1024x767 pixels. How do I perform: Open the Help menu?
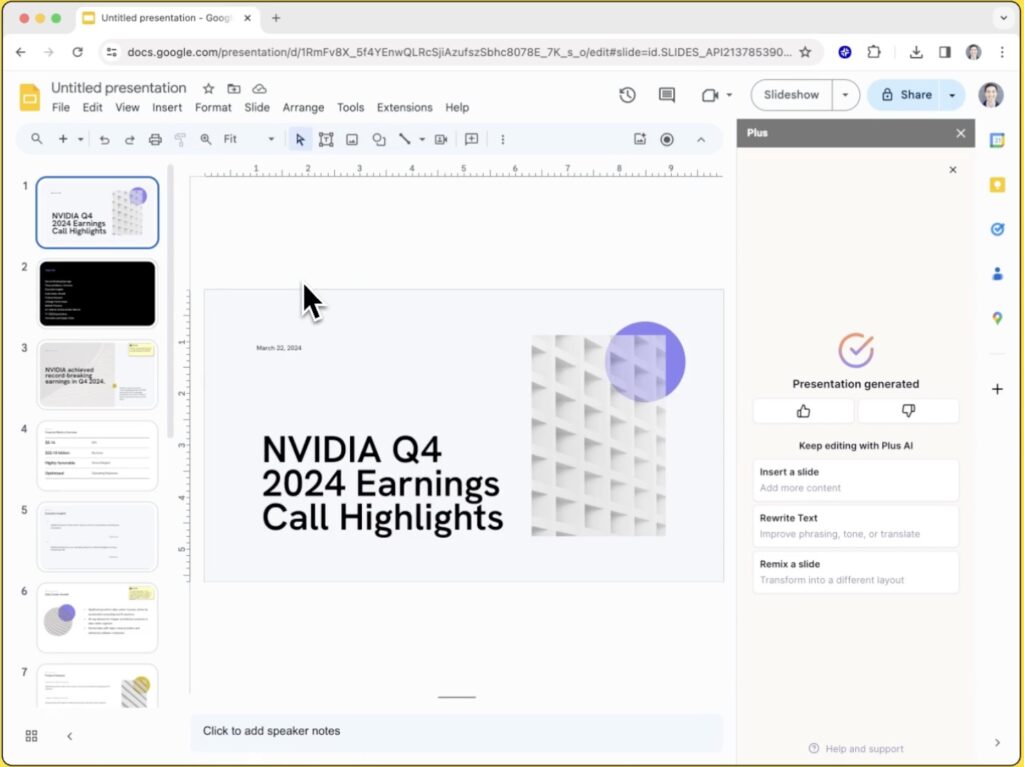457,107
